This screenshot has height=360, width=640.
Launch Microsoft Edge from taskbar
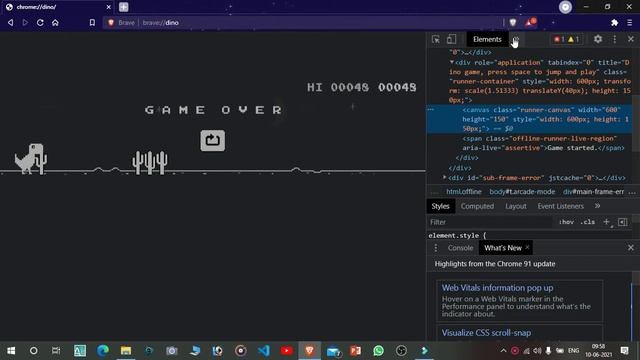(x=102, y=351)
